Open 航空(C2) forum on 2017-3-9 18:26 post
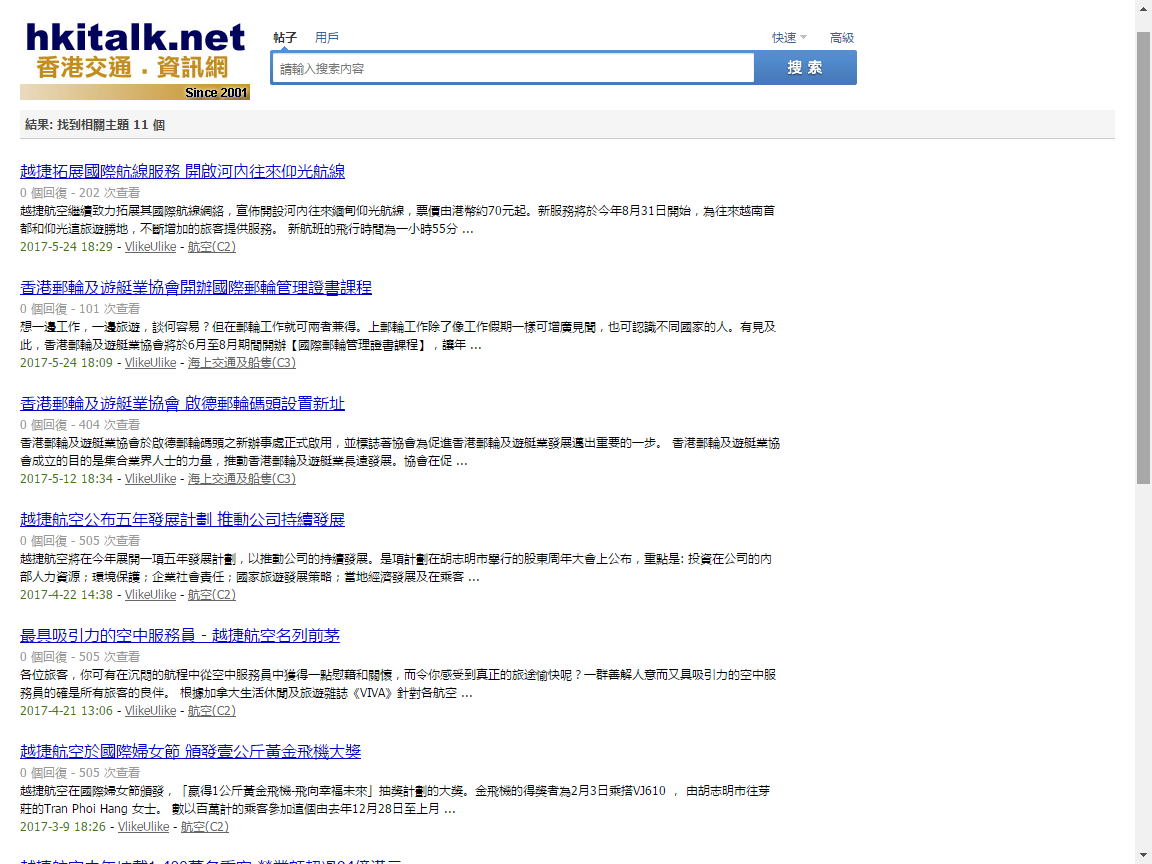 [x=204, y=827]
